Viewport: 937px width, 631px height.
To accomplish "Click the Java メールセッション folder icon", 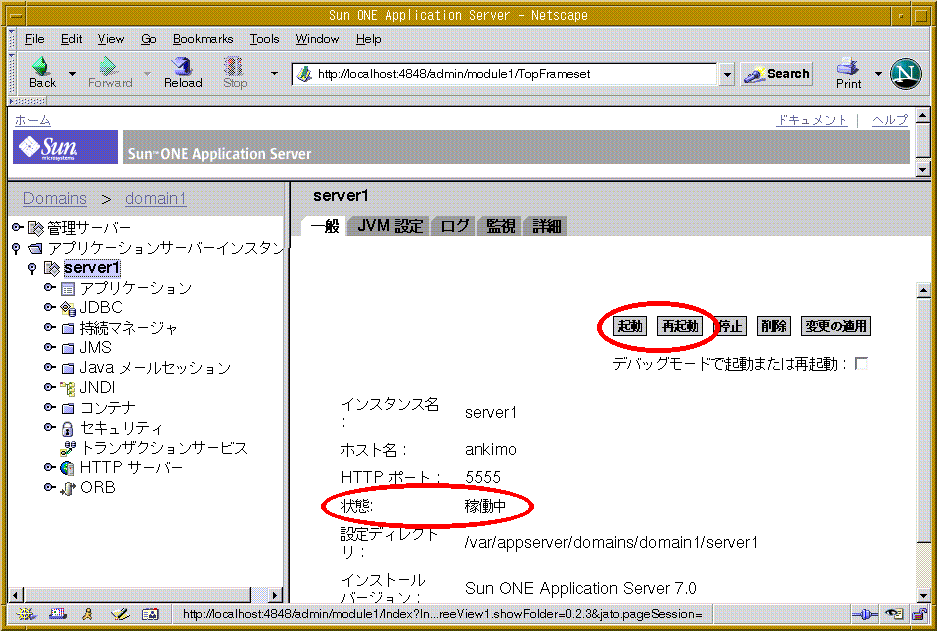I will tap(68, 369).
